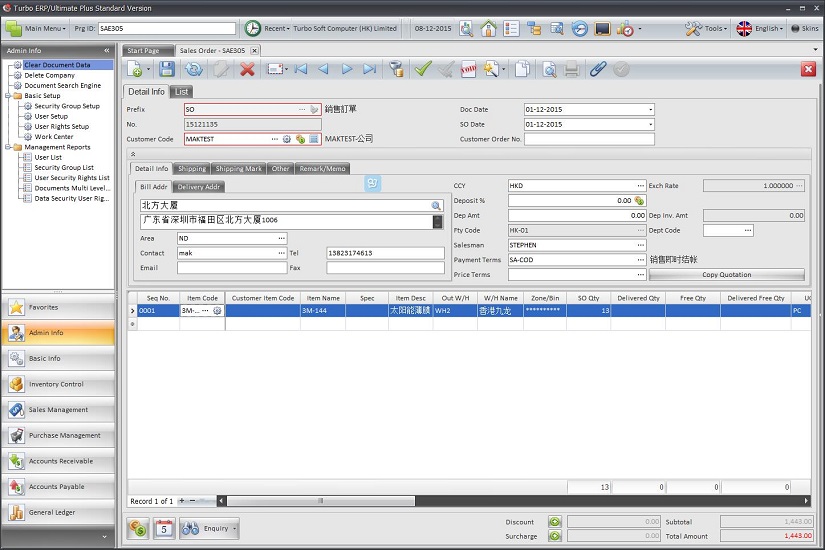Go to the previous record arrow
The width and height of the screenshot is (825, 550).
[x=324, y=69]
